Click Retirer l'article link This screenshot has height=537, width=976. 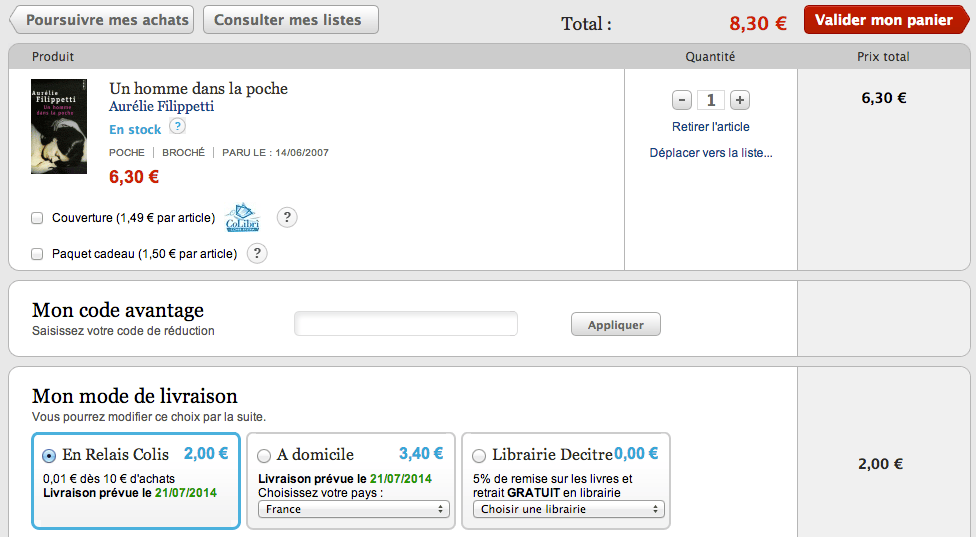pos(711,127)
